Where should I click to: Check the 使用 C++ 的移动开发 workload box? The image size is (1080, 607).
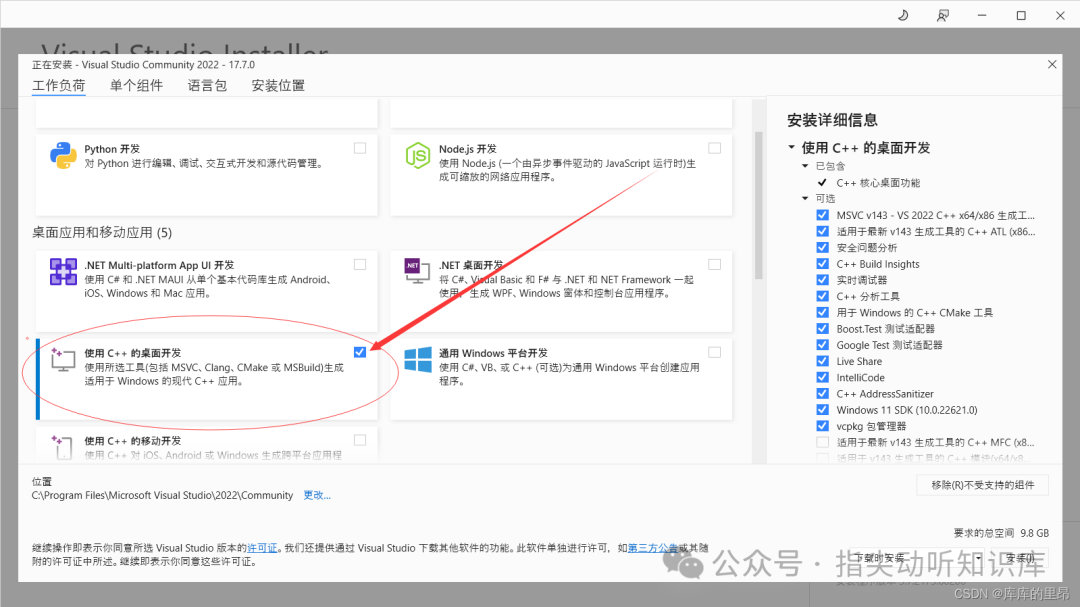click(x=360, y=440)
